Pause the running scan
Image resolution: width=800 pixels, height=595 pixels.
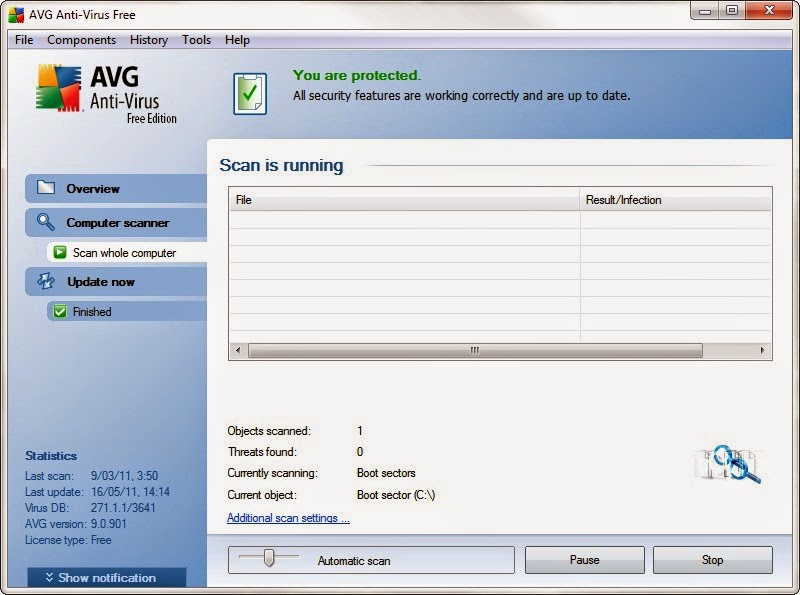point(585,560)
